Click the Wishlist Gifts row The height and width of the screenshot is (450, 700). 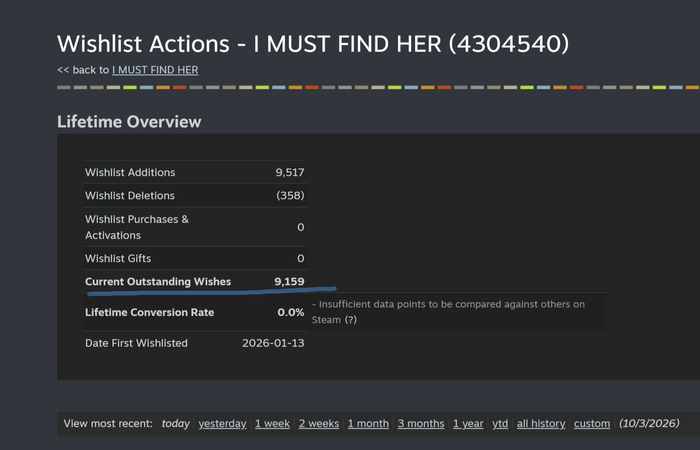[x=195, y=258]
